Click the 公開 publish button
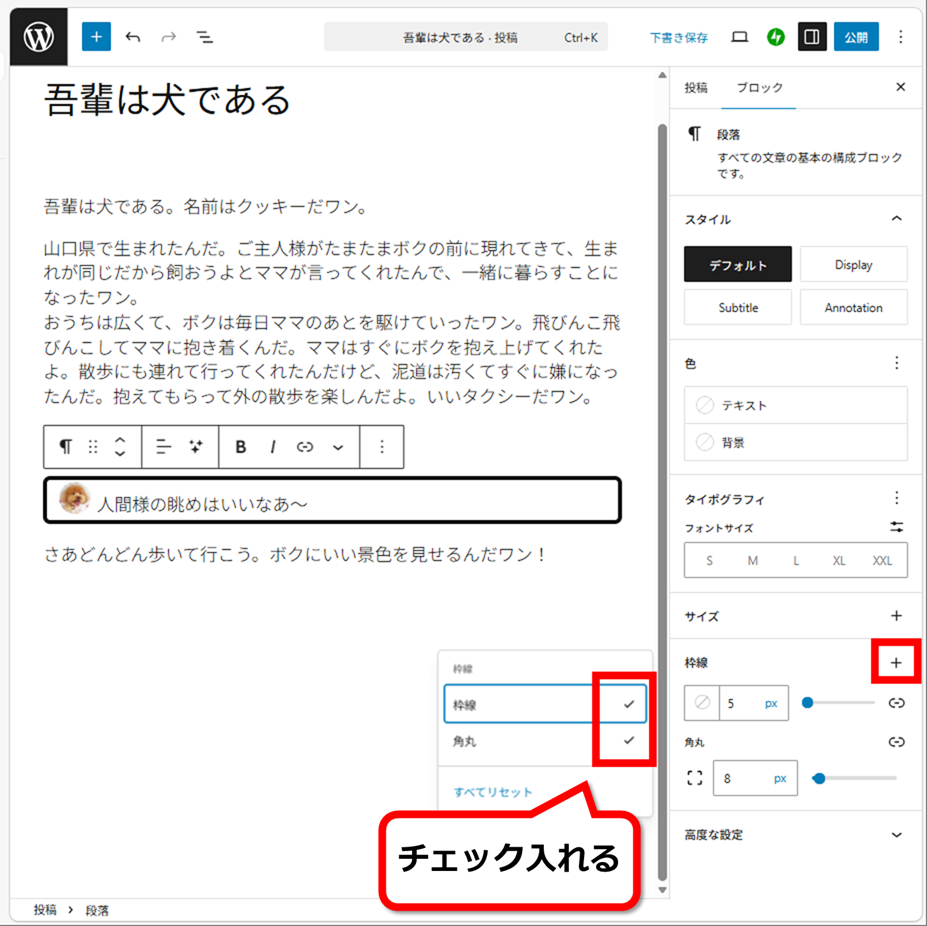Screen dimensions: 927x926 [855, 37]
